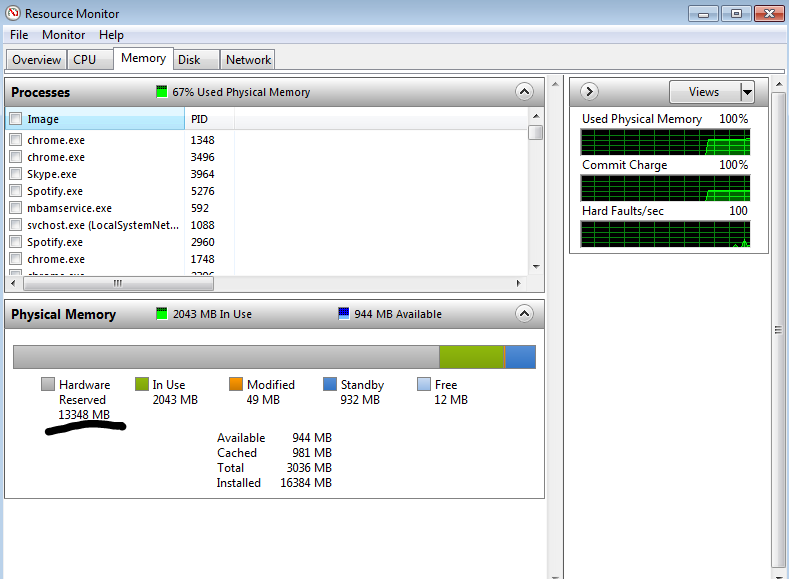Click the horizontal scrollbar right arrow
Screen dimensions: 789x579
(519, 284)
